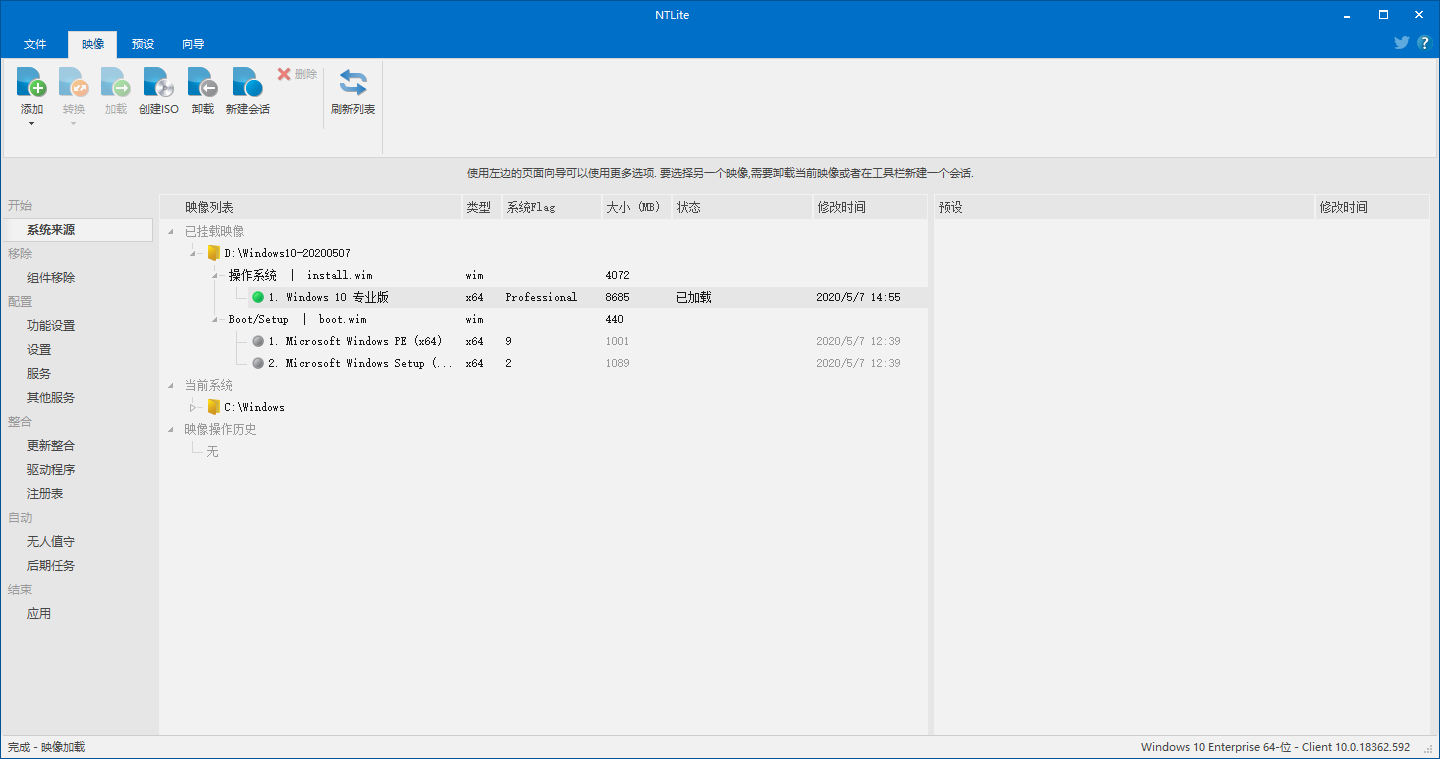This screenshot has height=759, width=1440.
Task: Expand the C:\Windows tree node
Action: (194, 407)
